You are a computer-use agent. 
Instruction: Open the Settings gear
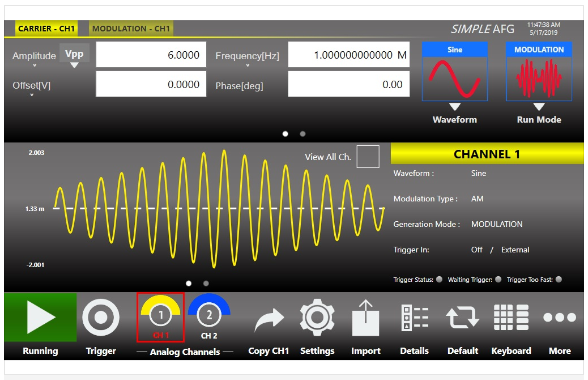click(x=317, y=317)
